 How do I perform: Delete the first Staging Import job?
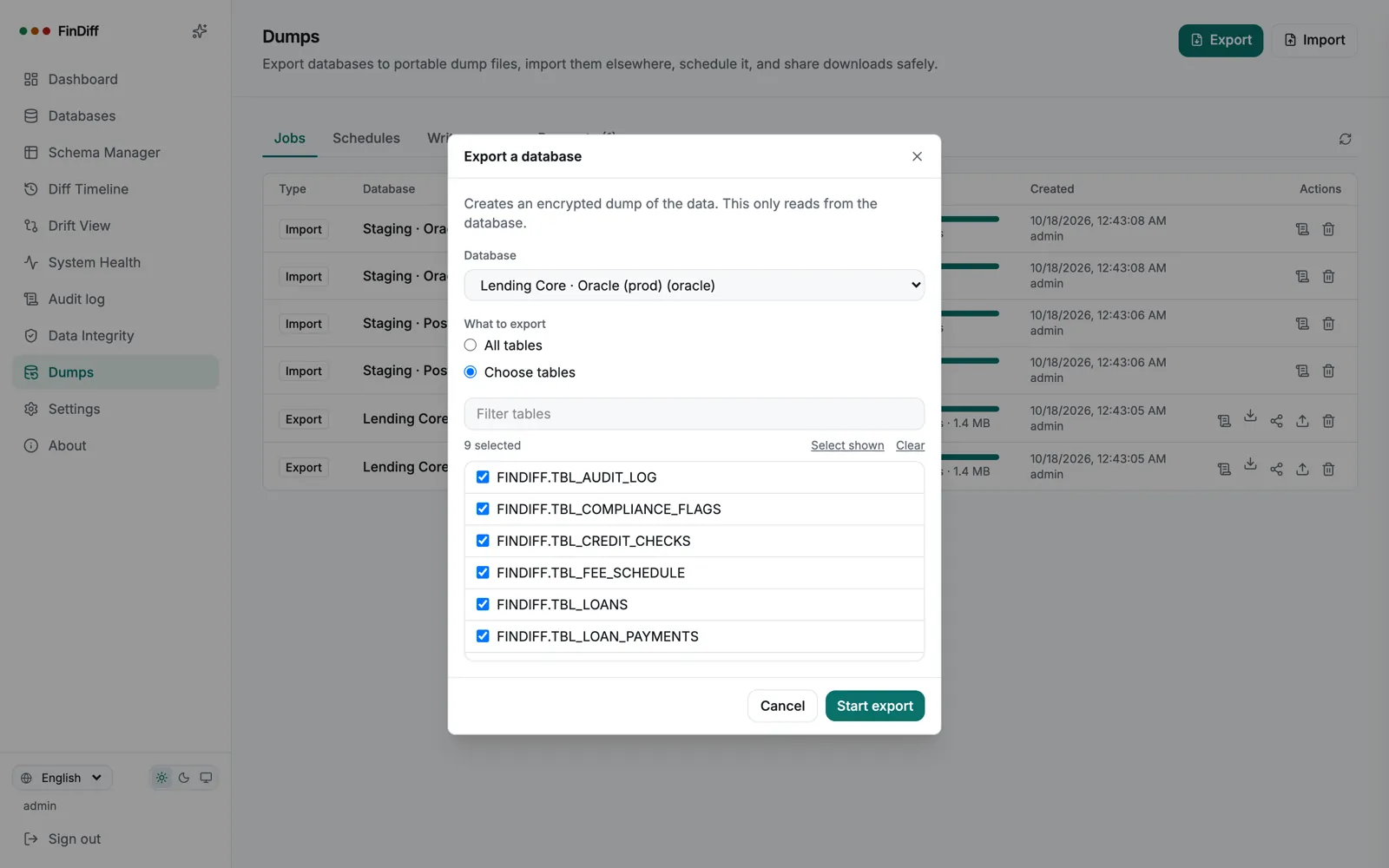(1328, 229)
